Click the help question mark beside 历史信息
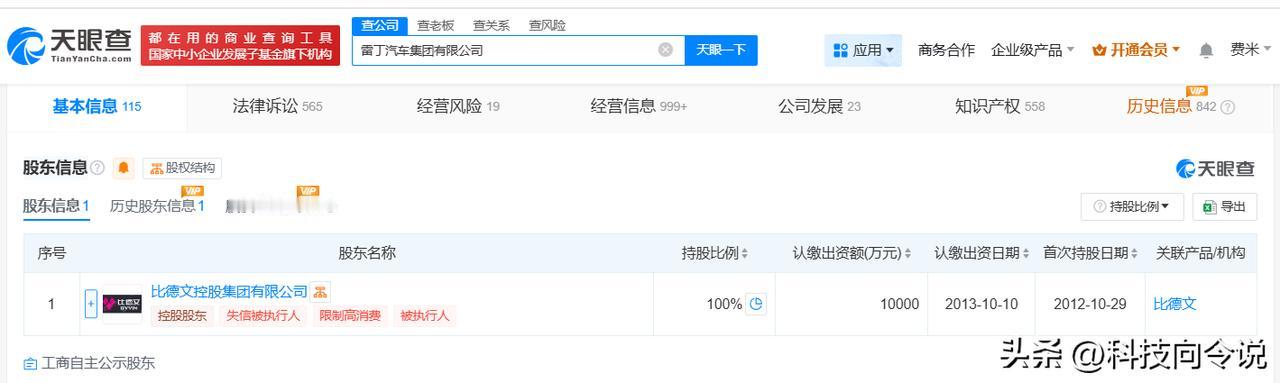 click(x=1228, y=107)
